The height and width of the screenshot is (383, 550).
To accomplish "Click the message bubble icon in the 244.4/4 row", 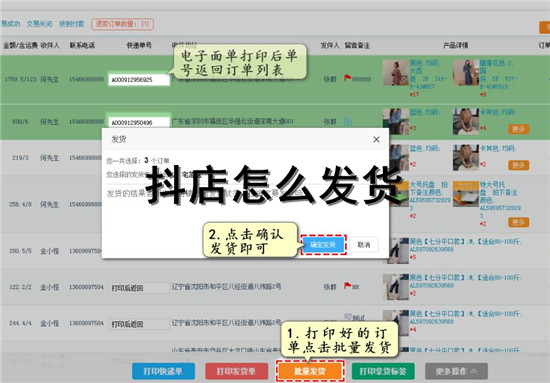I will click(x=348, y=316).
